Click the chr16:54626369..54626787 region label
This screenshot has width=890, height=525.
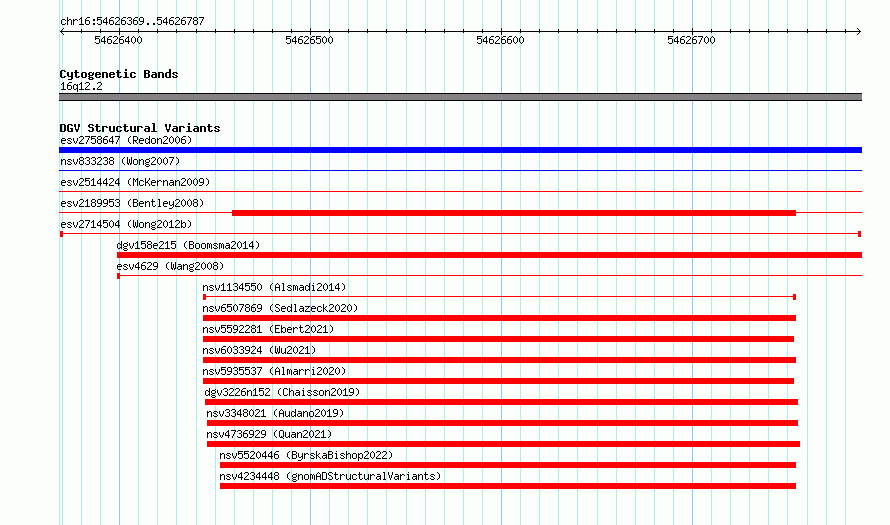coord(132,22)
